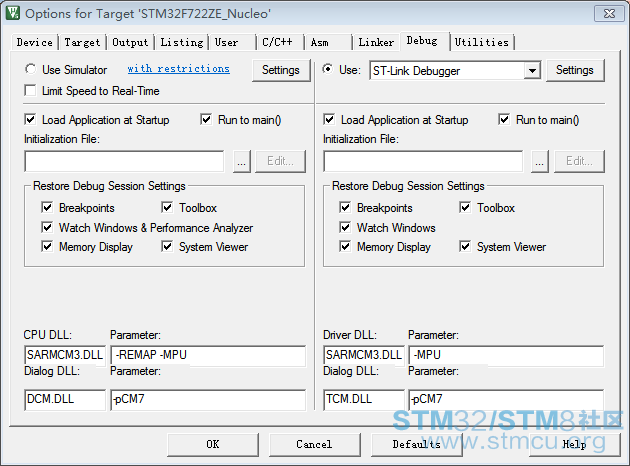Open the Linker tab
Image resolution: width=630 pixels, height=466 pixels.
pyautogui.click(x=376, y=42)
